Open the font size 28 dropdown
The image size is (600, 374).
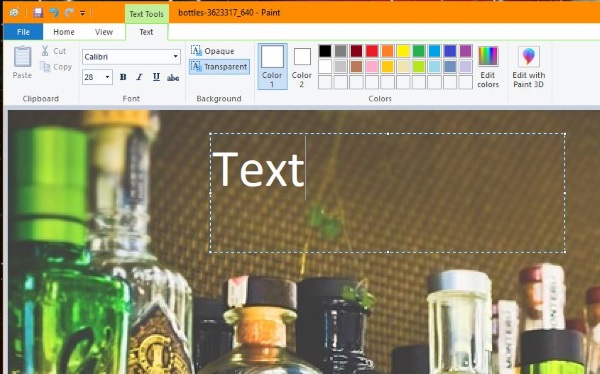(97, 77)
